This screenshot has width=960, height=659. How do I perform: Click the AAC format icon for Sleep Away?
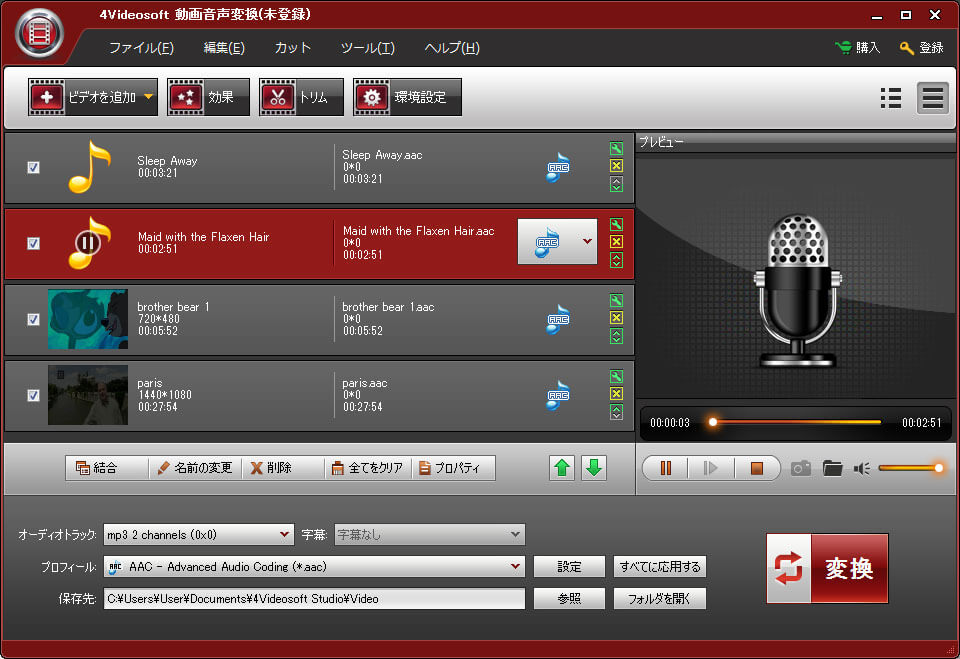pos(558,167)
